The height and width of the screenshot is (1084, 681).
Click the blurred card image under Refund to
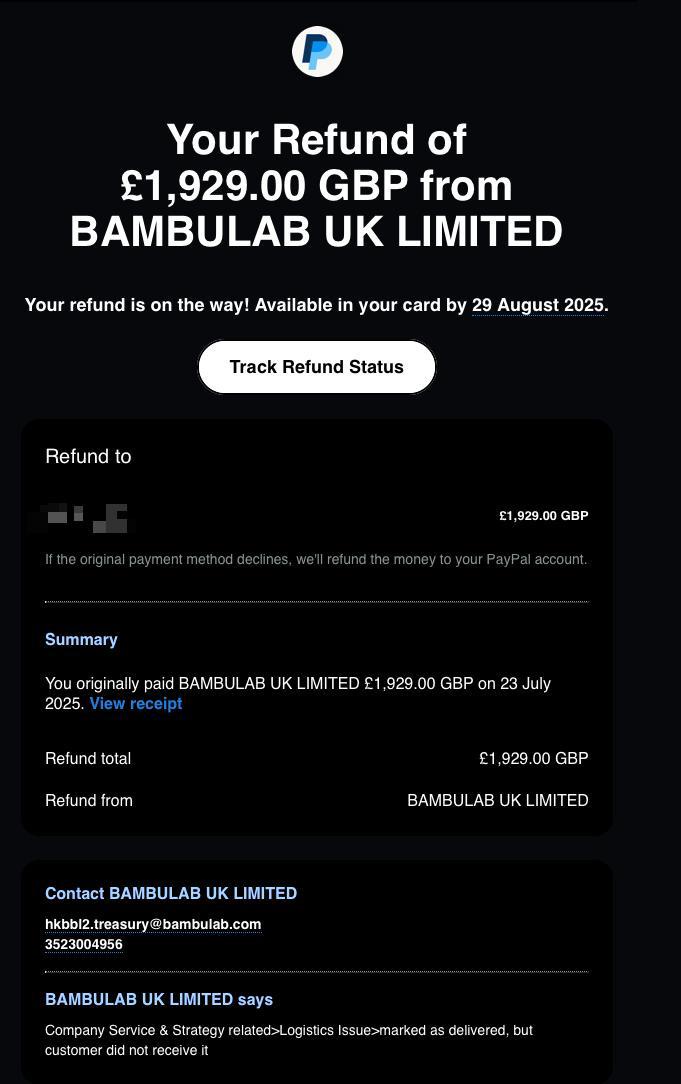tap(86, 518)
